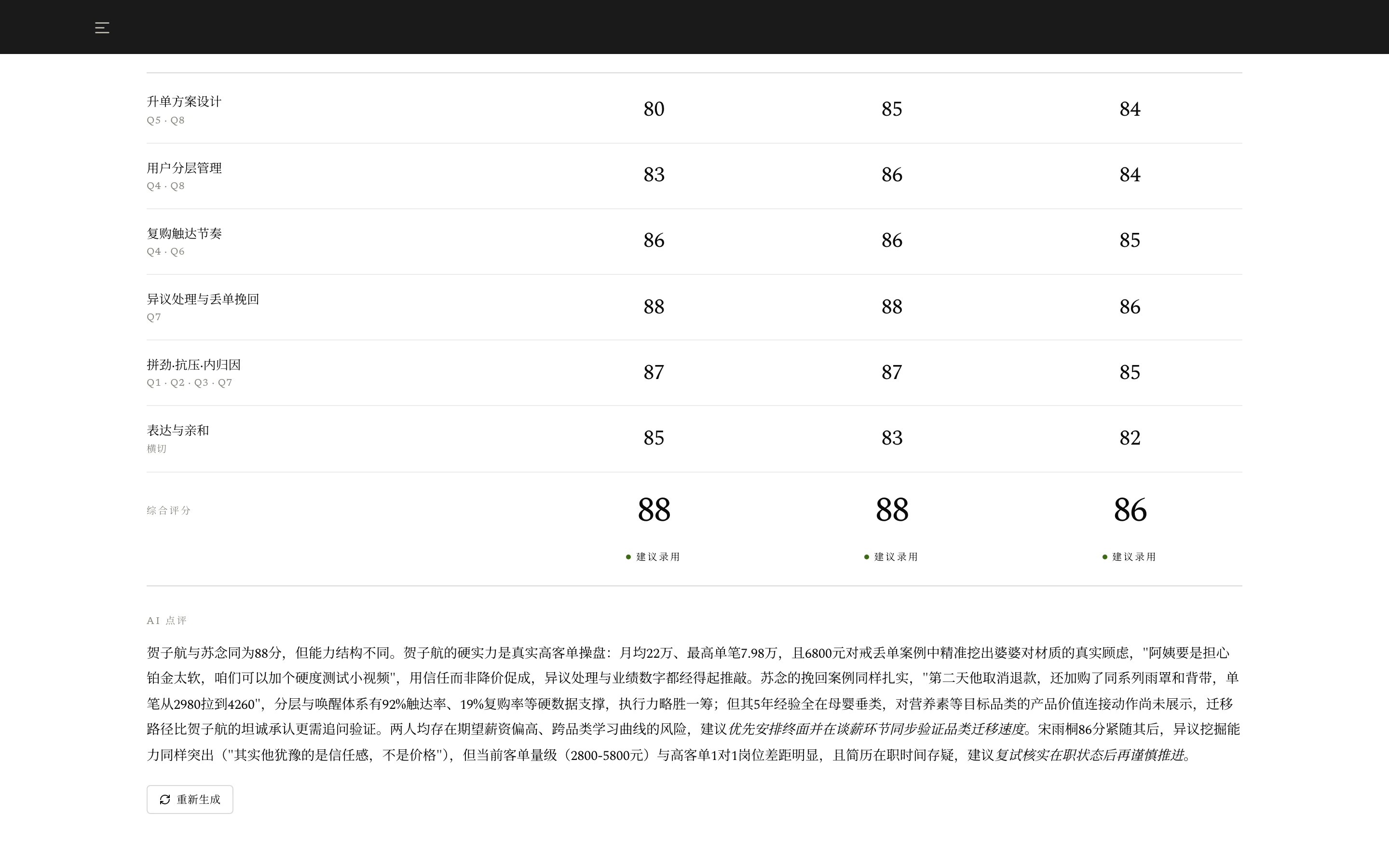
Task: Click the AI 点评 heading
Action: pyautogui.click(x=167, y=621)
